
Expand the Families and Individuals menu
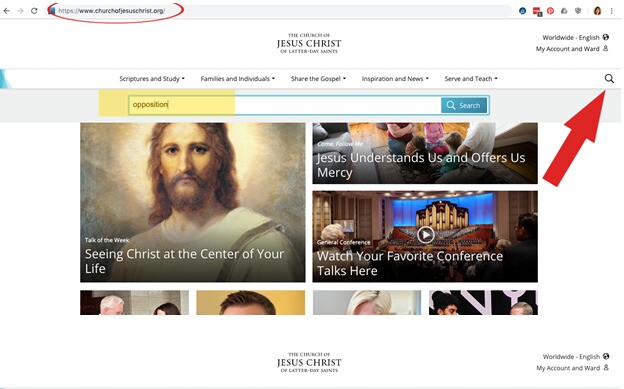coord(238,79)
